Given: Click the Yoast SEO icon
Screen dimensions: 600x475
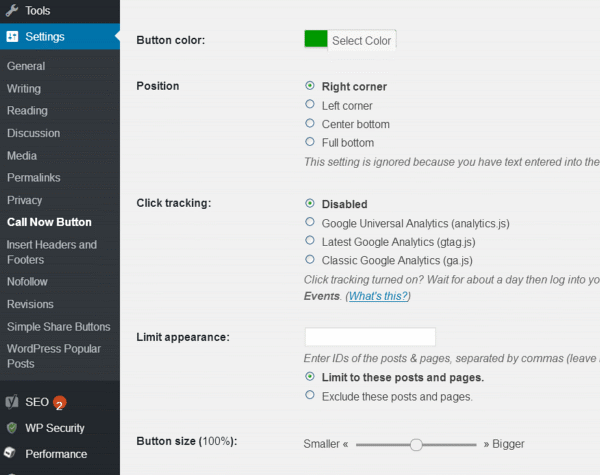Looking at the screenshot, I should [x=12, y=402].
